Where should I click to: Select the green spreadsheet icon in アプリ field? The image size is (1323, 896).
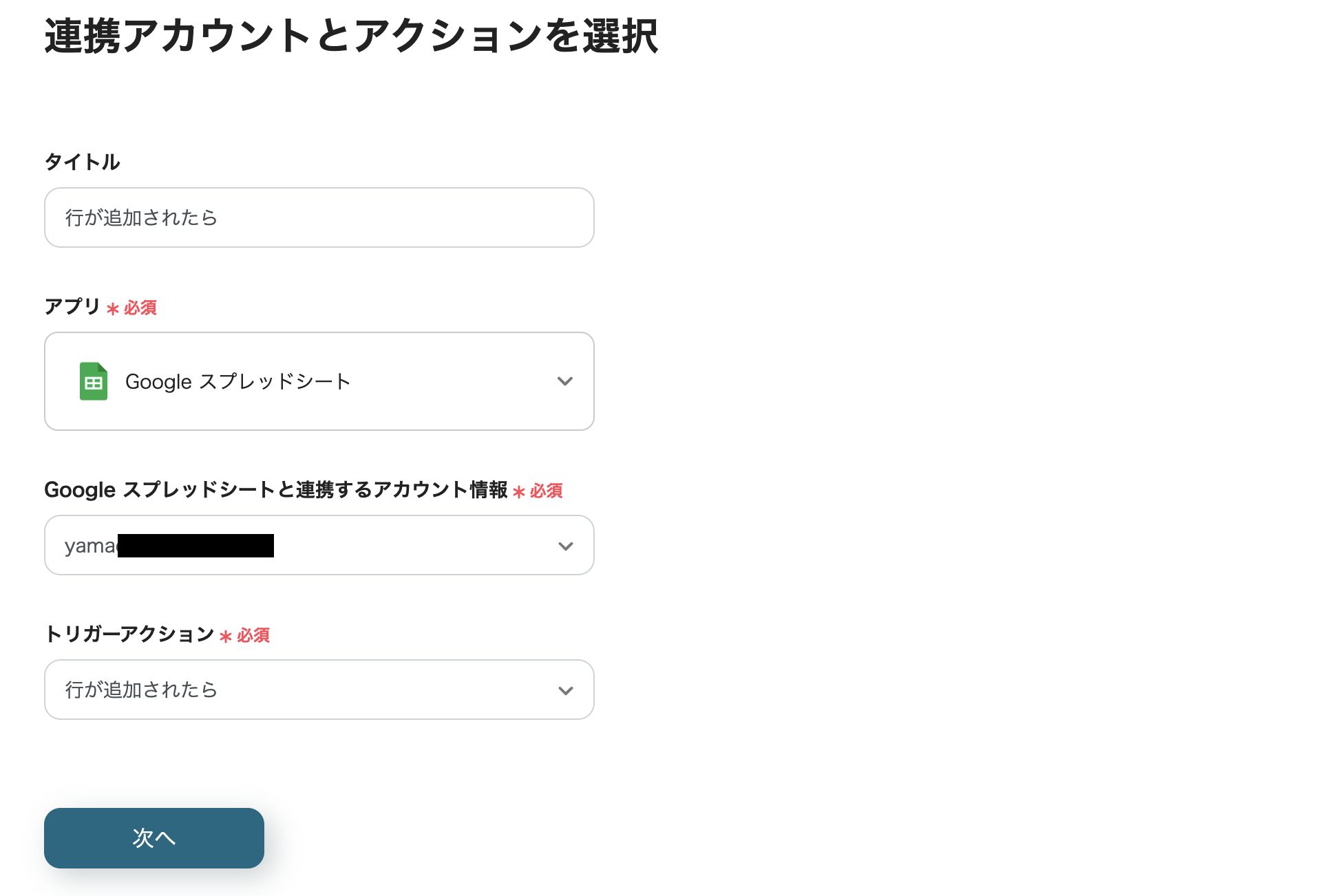coord(94,381)
